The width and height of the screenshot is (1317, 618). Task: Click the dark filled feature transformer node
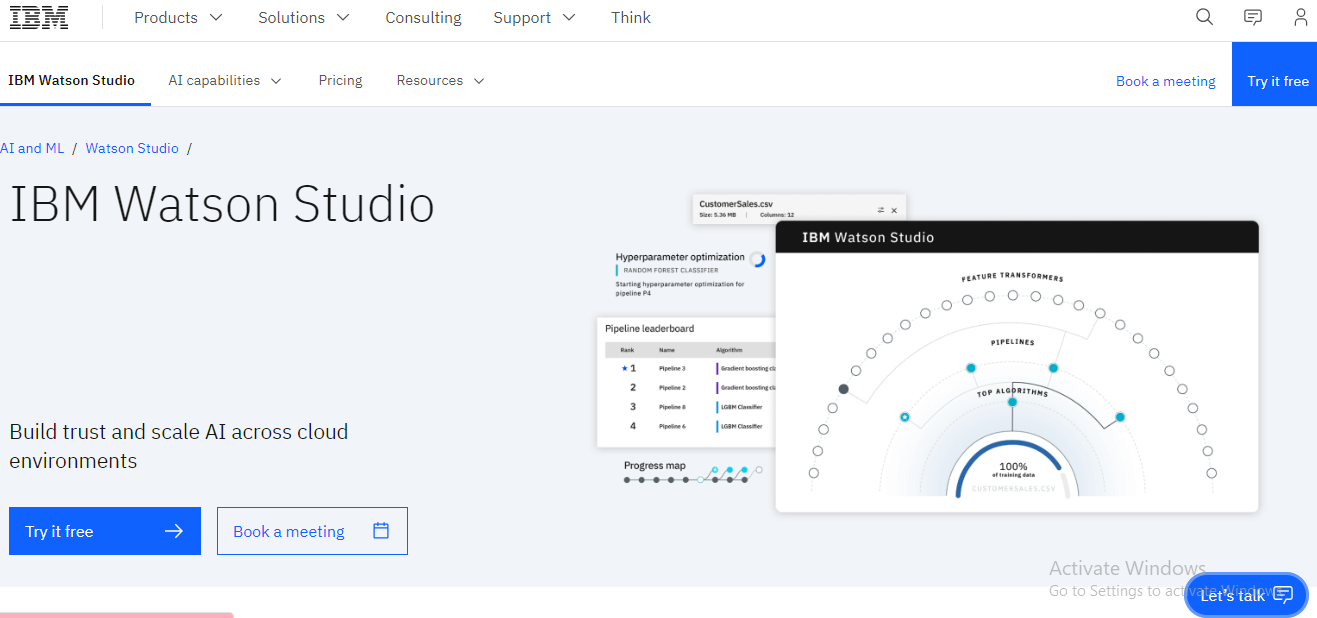(843, 389)
